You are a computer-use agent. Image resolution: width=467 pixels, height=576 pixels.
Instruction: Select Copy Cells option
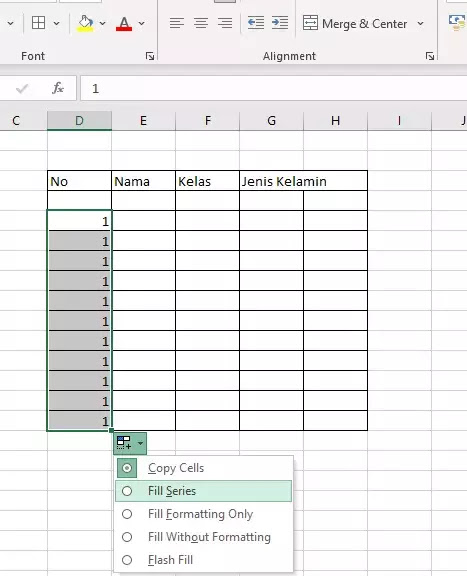click(204, 468)
